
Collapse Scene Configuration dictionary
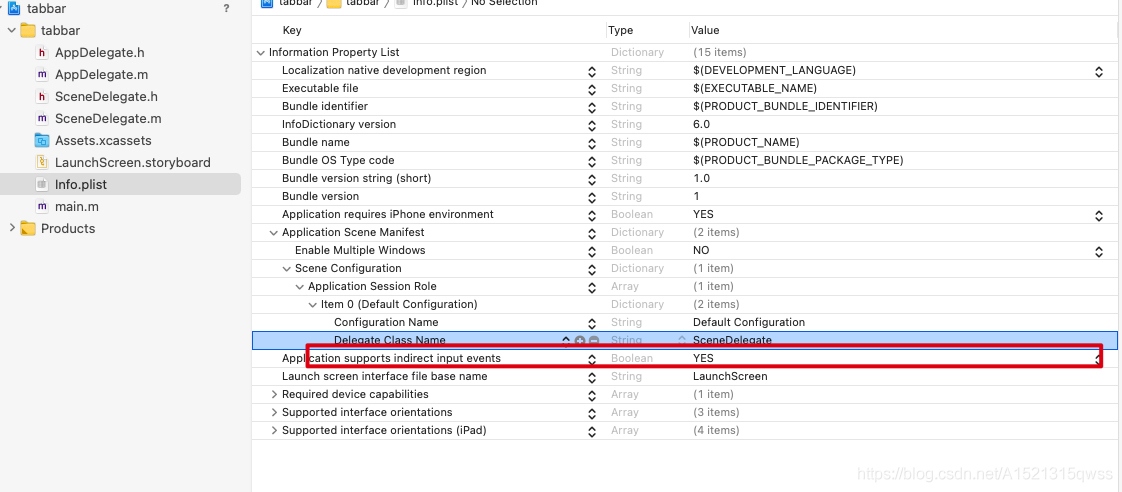pos(286,268)
